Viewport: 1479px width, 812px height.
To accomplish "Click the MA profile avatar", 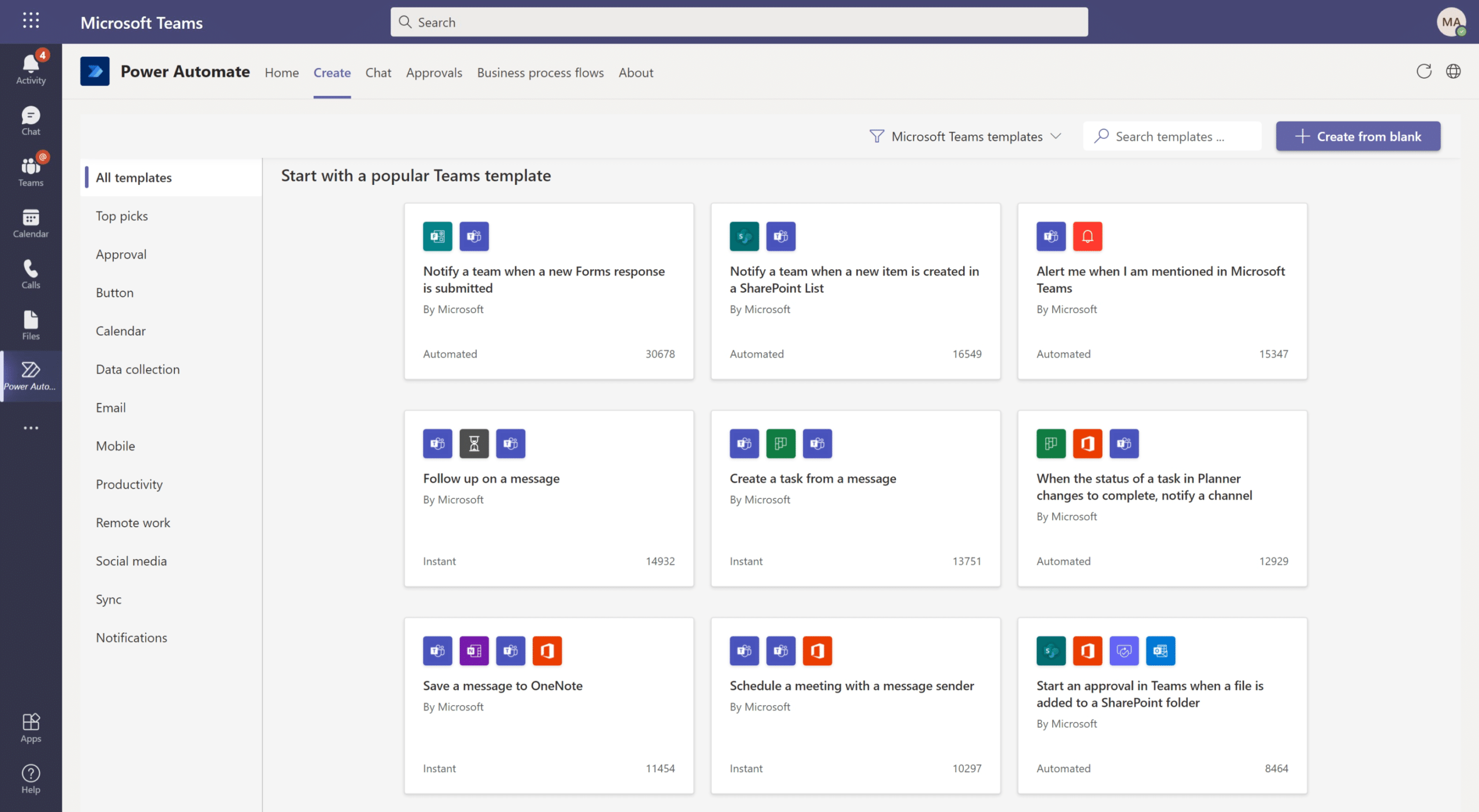I will coord(1452,22).
